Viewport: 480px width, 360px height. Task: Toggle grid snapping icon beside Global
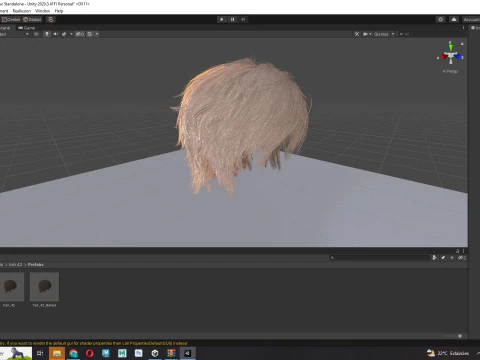[51, 19]
